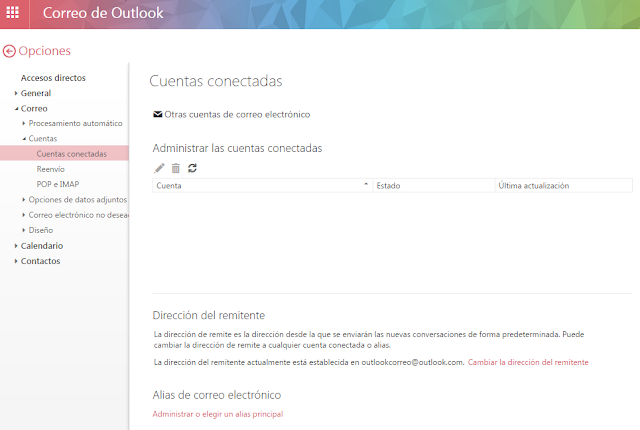Image resolution: width=640 pixels, height=430 pixels.
Task: Select Accesos directos in sidebar
Action: (x=53, y=78)
